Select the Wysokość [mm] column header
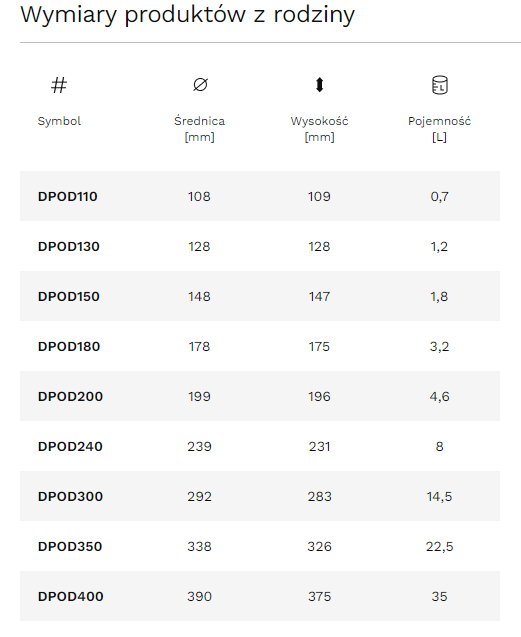Image resolution: width=521 pixels, height=637 pixels. tap(319, 129)
